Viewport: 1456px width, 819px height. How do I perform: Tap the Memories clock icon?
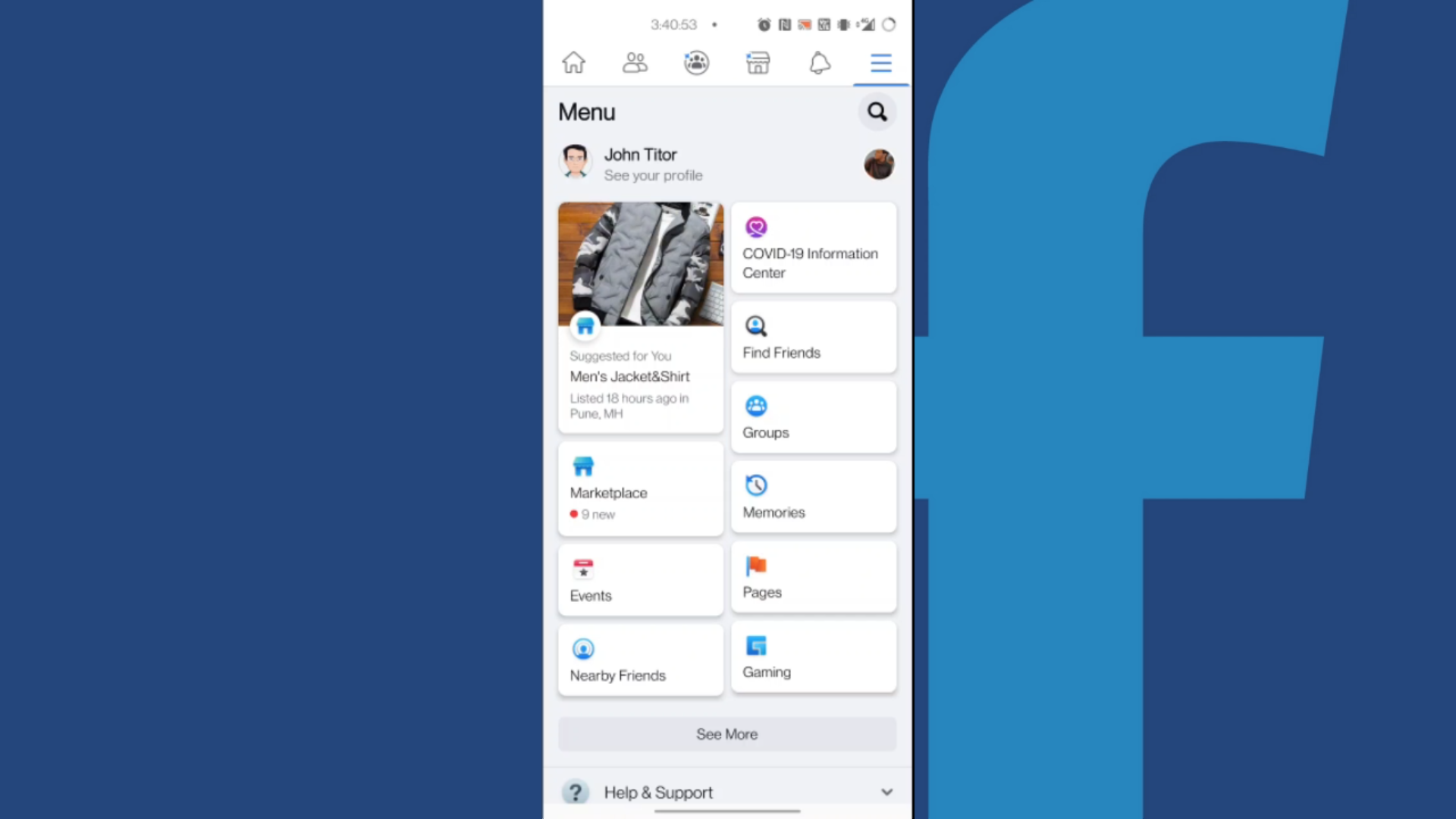756,484
